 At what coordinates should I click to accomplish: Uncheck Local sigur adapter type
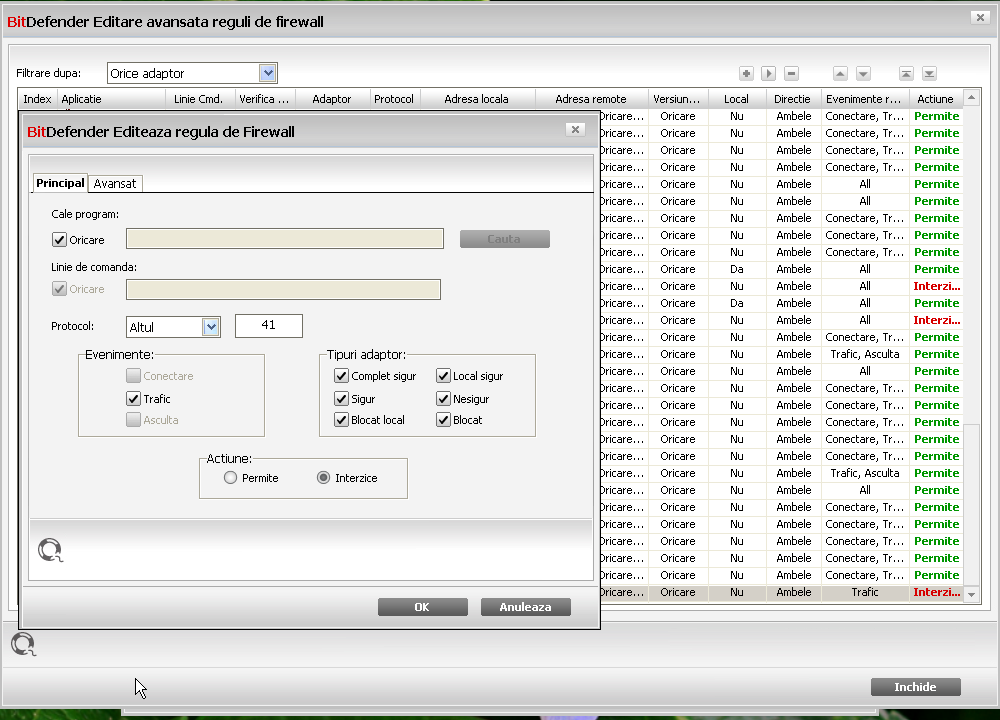[x=443, y=376]
